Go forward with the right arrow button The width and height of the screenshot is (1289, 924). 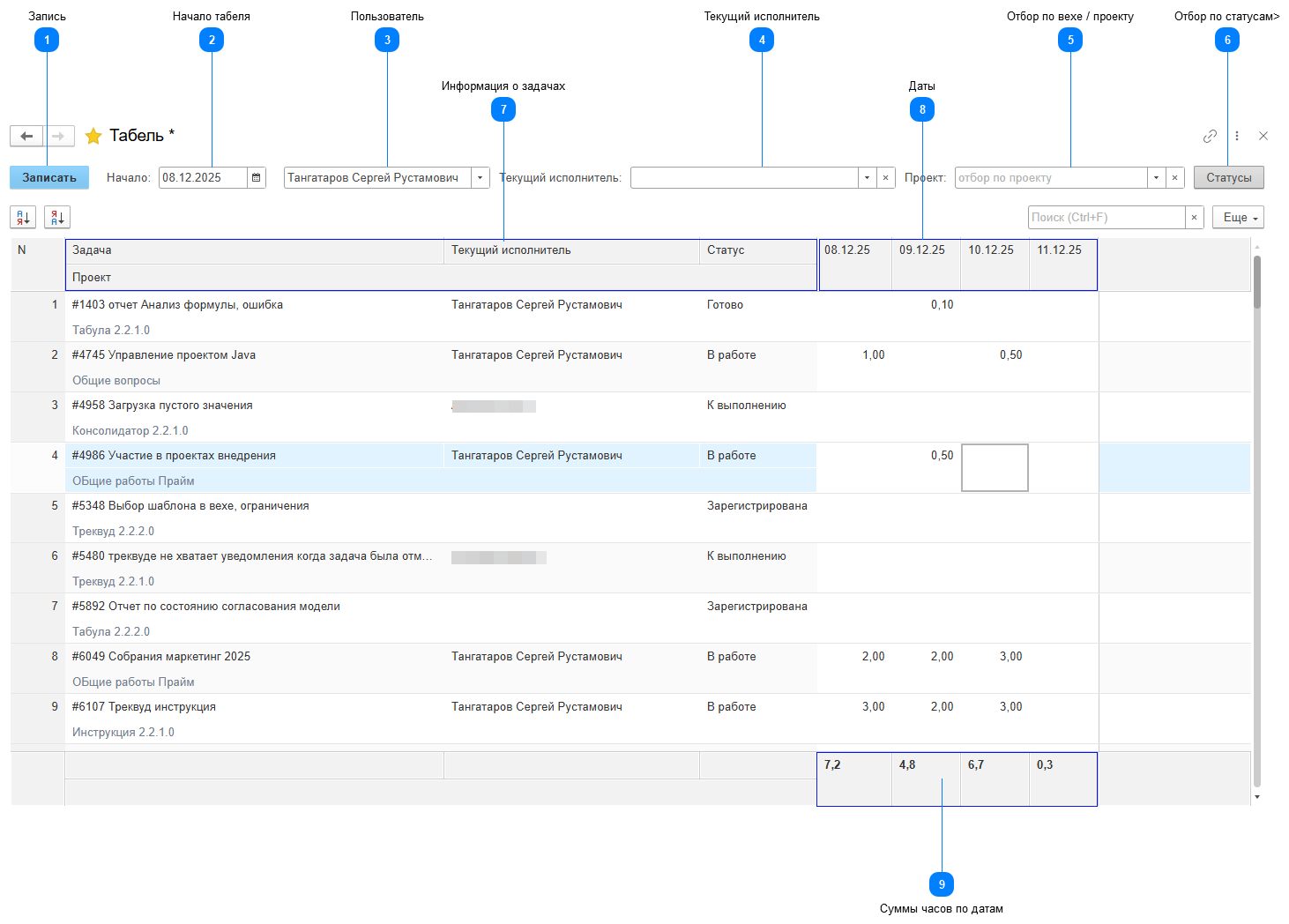point(58,136)
